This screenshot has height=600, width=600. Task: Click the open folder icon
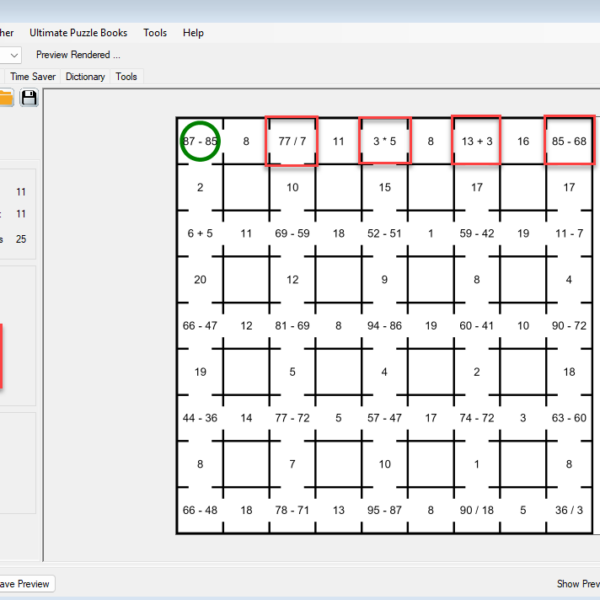tap(5, 98)
